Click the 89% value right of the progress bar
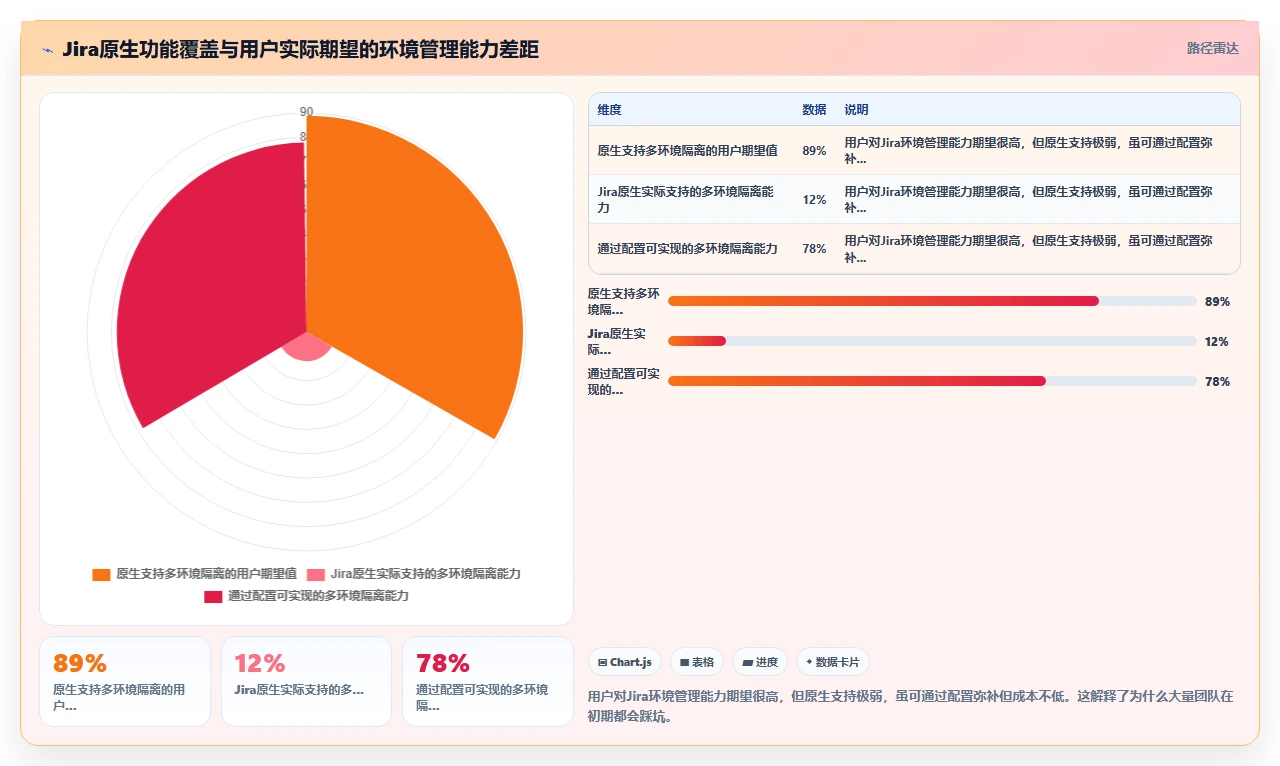Viewport: 1280px width, 766px height. point(1217,301)
